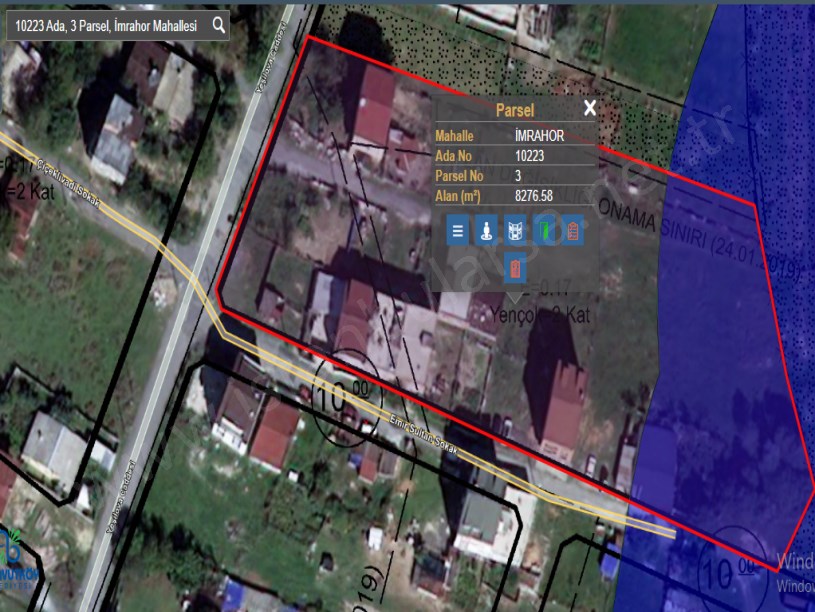Screen dimensions: 815x612
Task: Close the Parsel info popup
Action: (590, 108)
